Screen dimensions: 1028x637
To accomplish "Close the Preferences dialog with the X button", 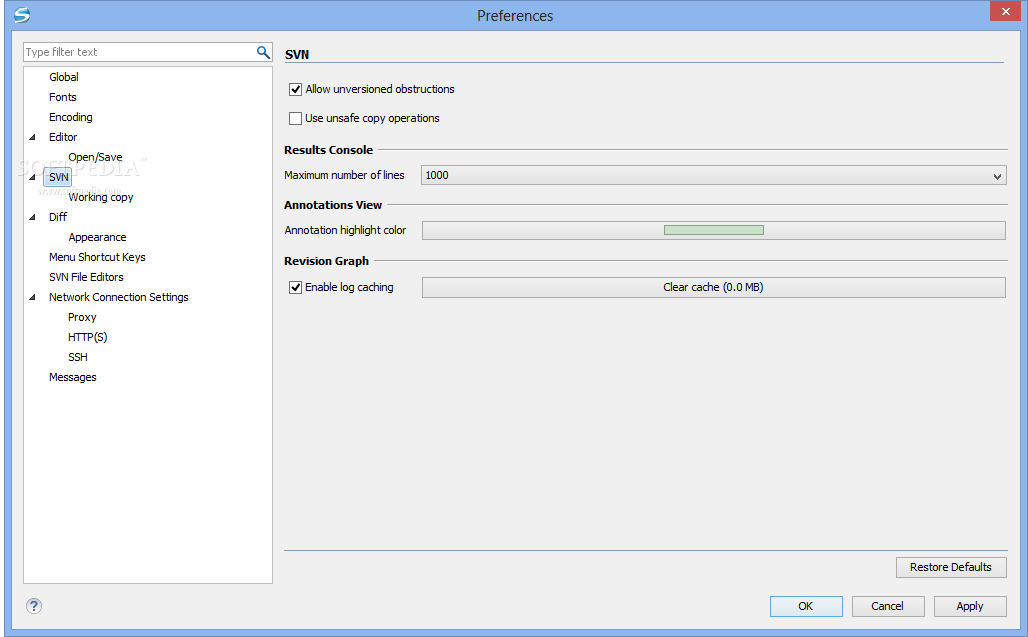I will [1005, 12].
